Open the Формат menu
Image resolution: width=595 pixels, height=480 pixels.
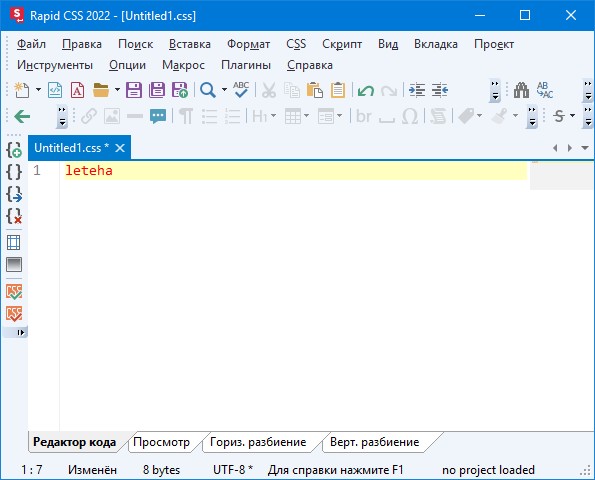(x=248, y=44)
